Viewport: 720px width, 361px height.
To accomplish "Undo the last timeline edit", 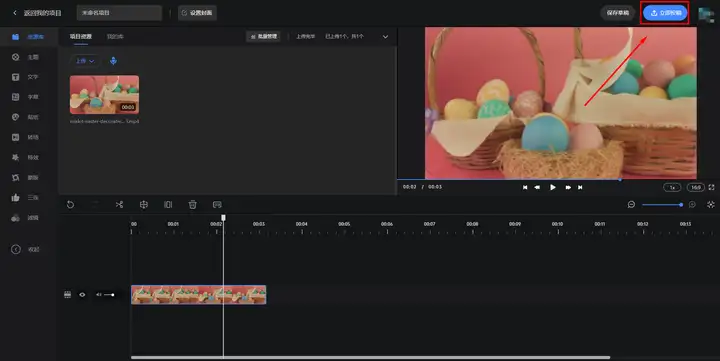I will click(70, 205).
